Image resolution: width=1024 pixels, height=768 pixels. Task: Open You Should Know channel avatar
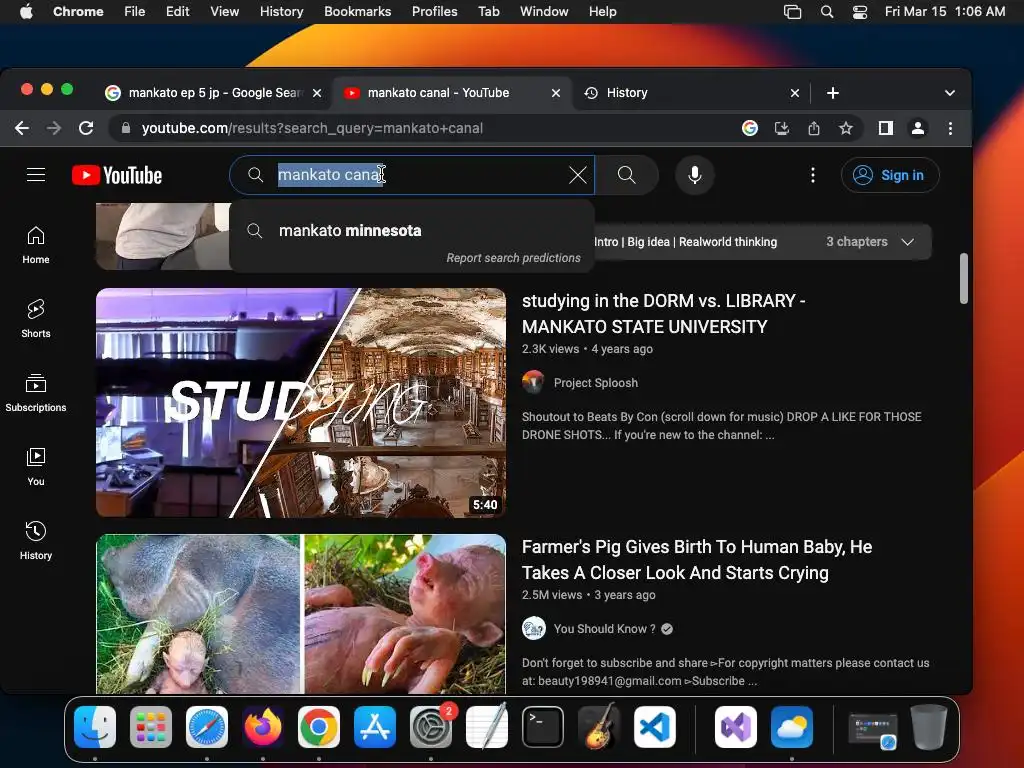click(x=533, y=629)
